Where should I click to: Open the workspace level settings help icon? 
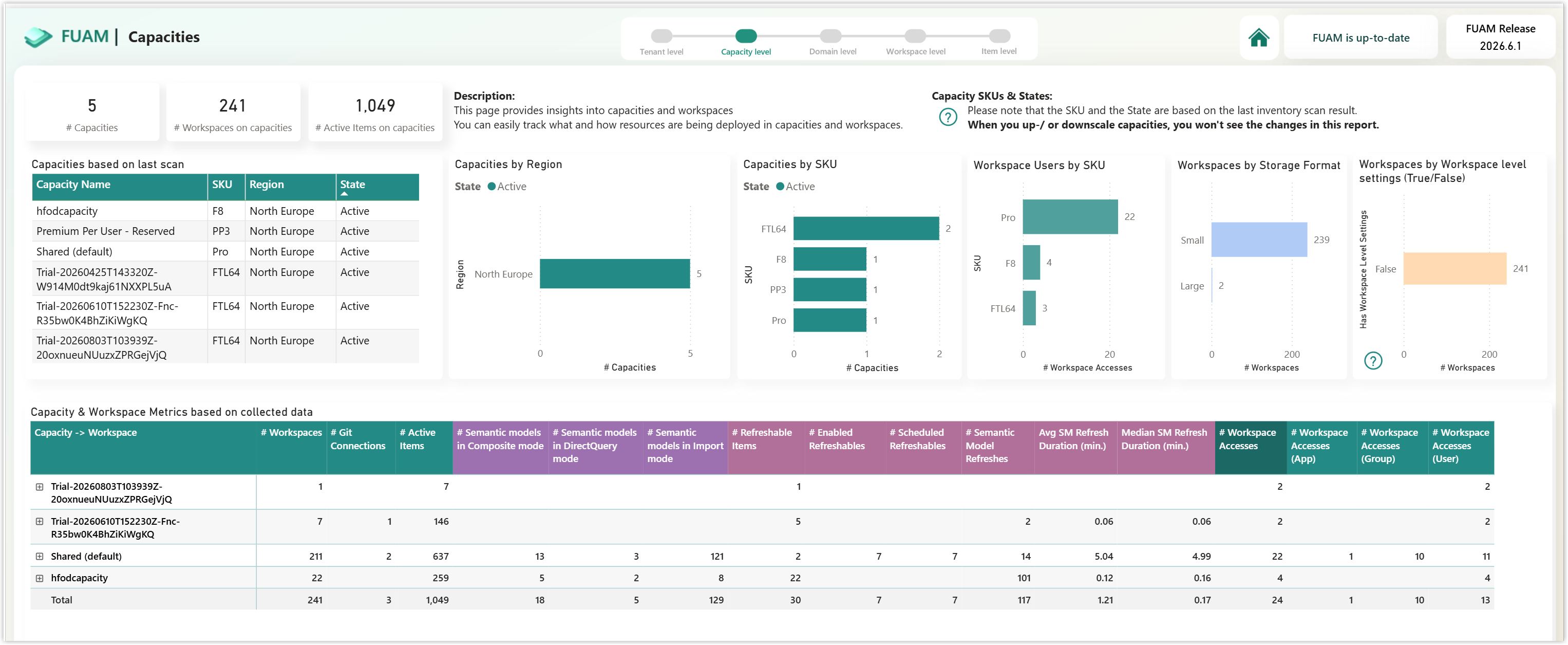[1373, 361]
